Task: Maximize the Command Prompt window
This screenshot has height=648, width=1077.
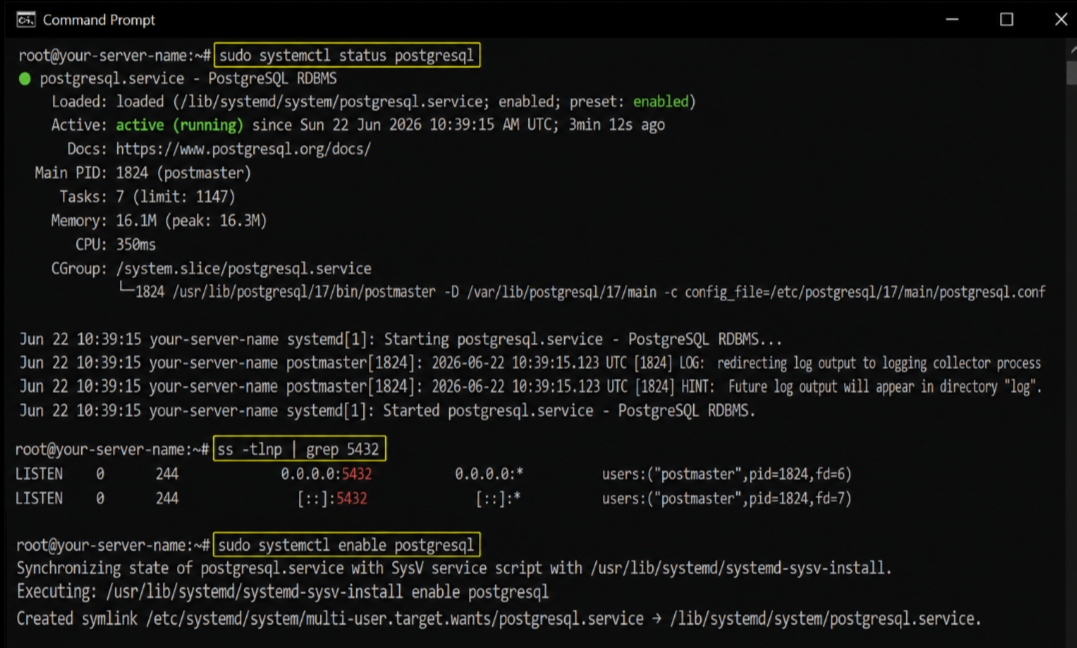Action: coord(1006,19)
